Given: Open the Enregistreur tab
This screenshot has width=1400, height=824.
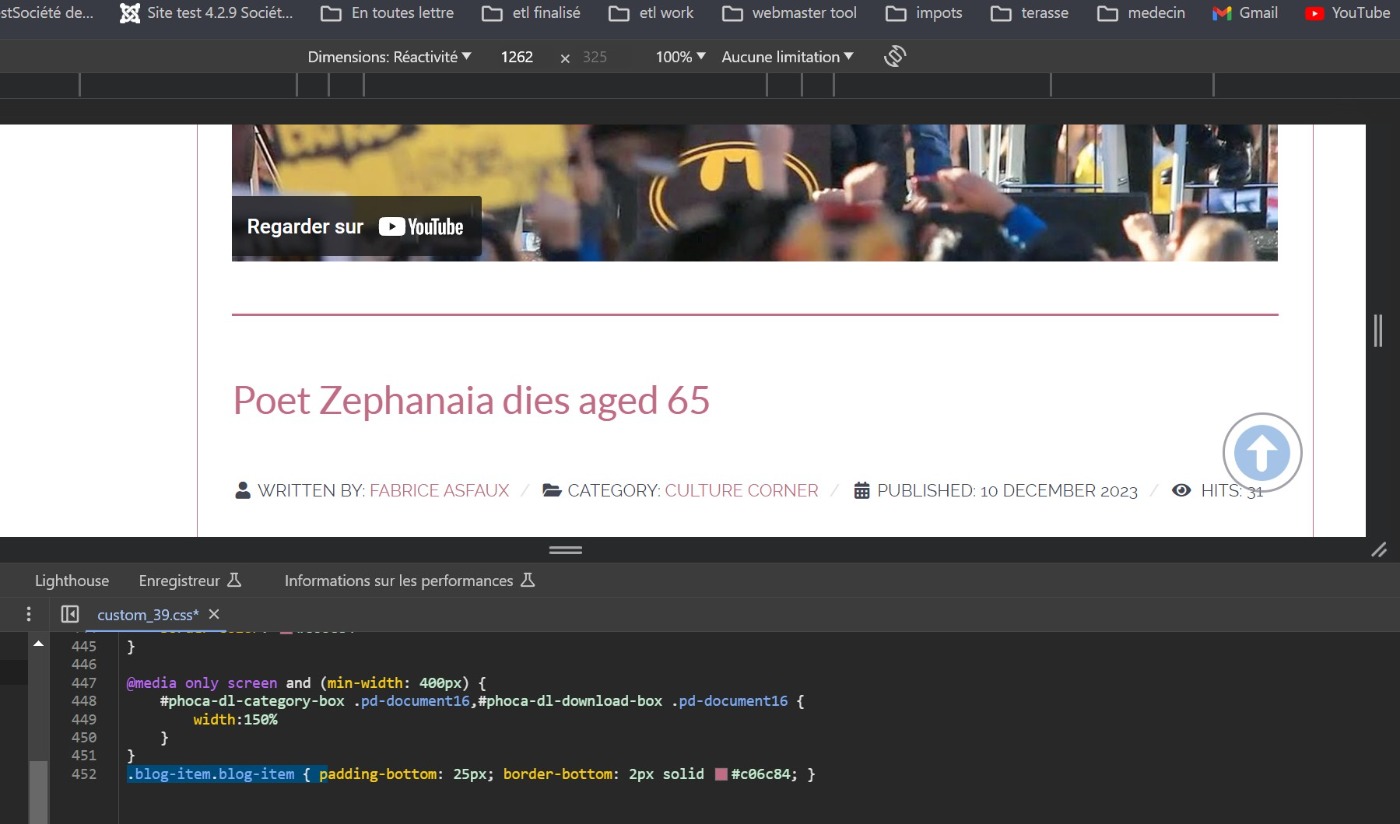Looking at the screenshot, I should point(190,580).
